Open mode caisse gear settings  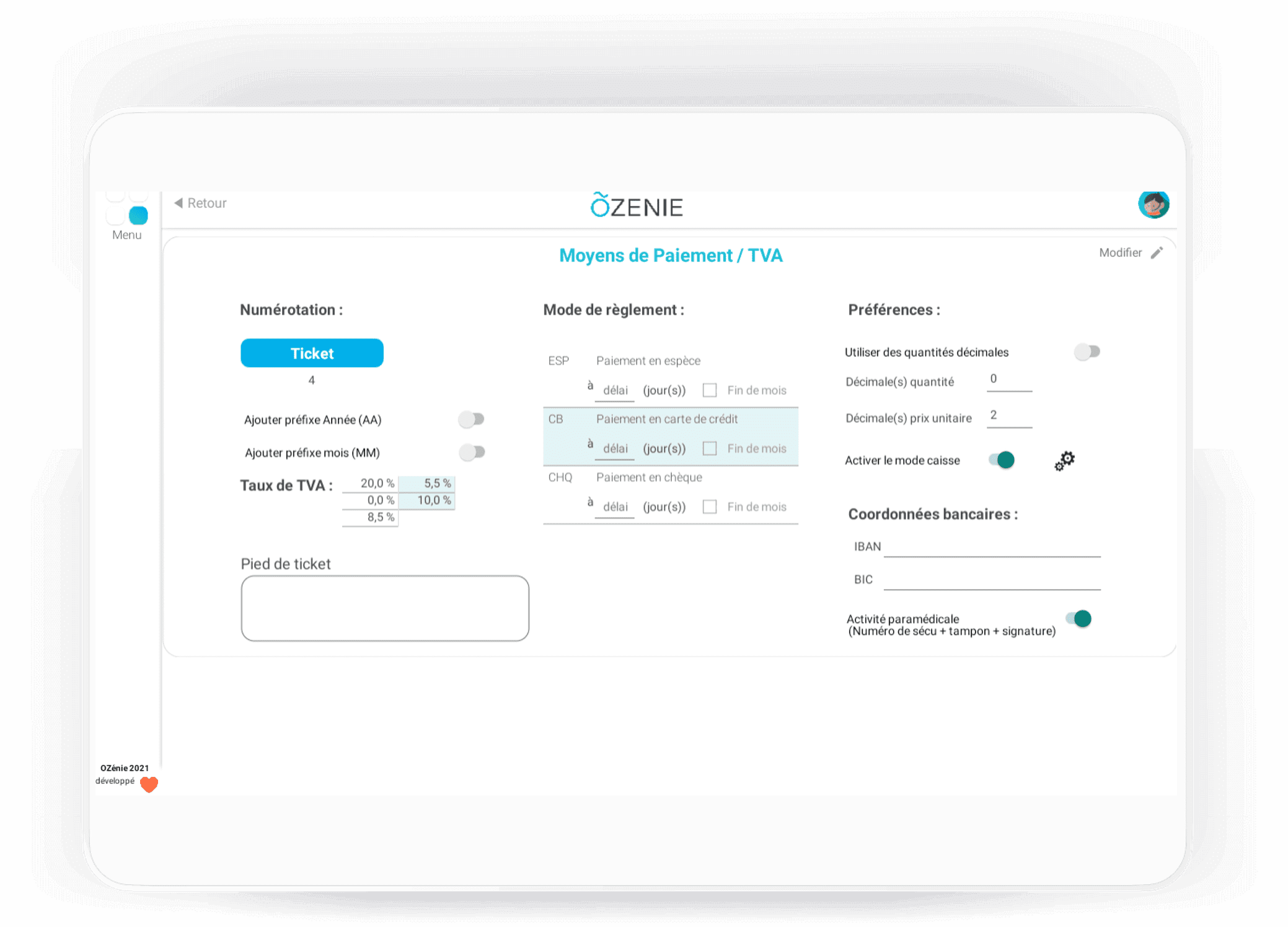(x=1064, y=461)
